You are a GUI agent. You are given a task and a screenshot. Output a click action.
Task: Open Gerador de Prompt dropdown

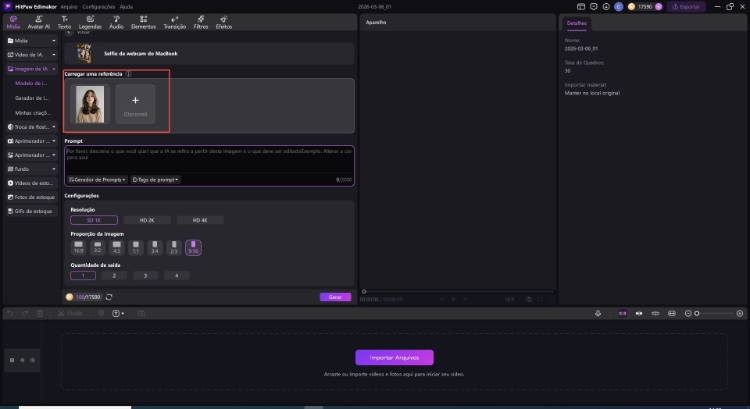click(96, 179)
